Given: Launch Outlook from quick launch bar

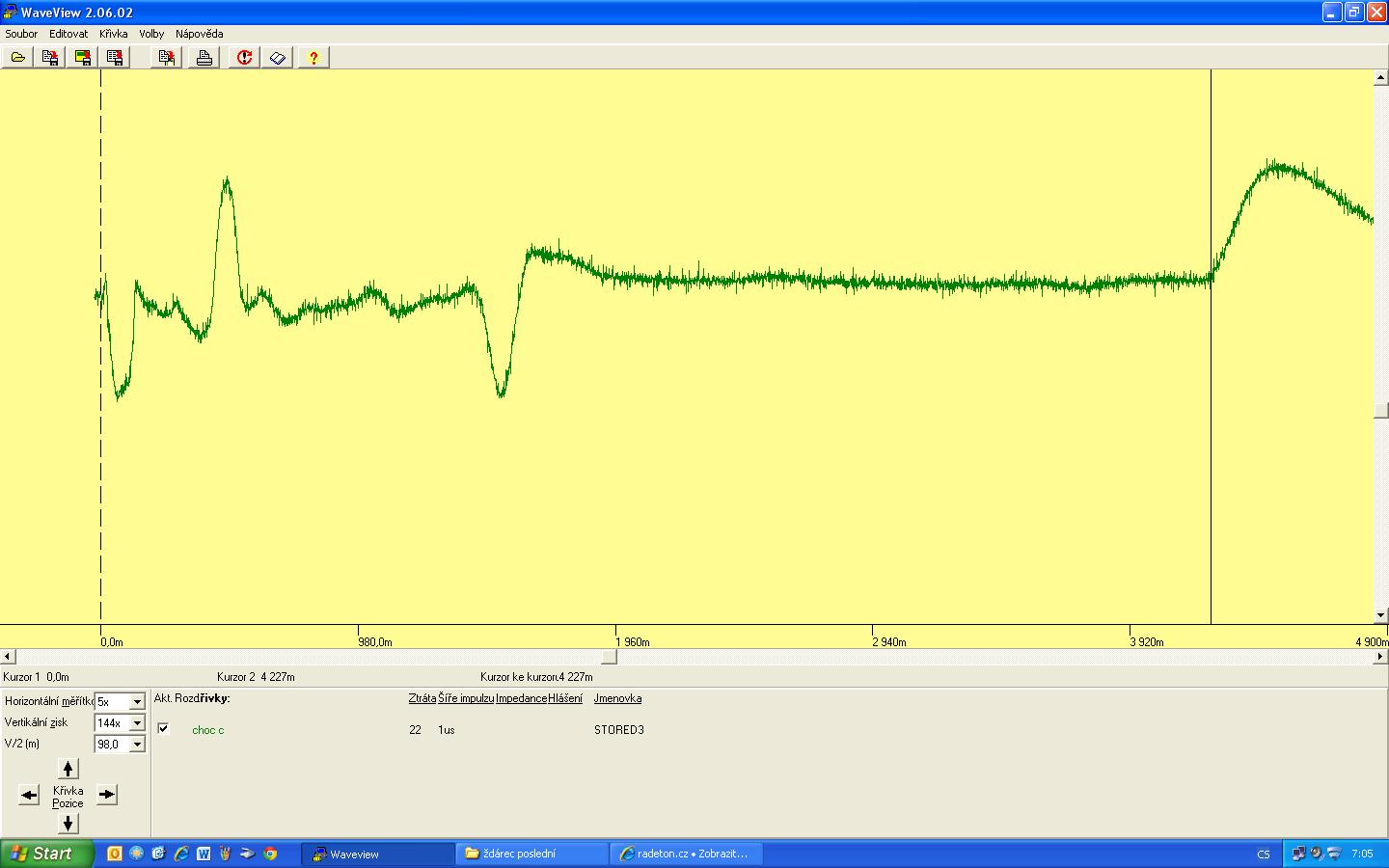Looking at the screenshot, I should tap(114, 854).
